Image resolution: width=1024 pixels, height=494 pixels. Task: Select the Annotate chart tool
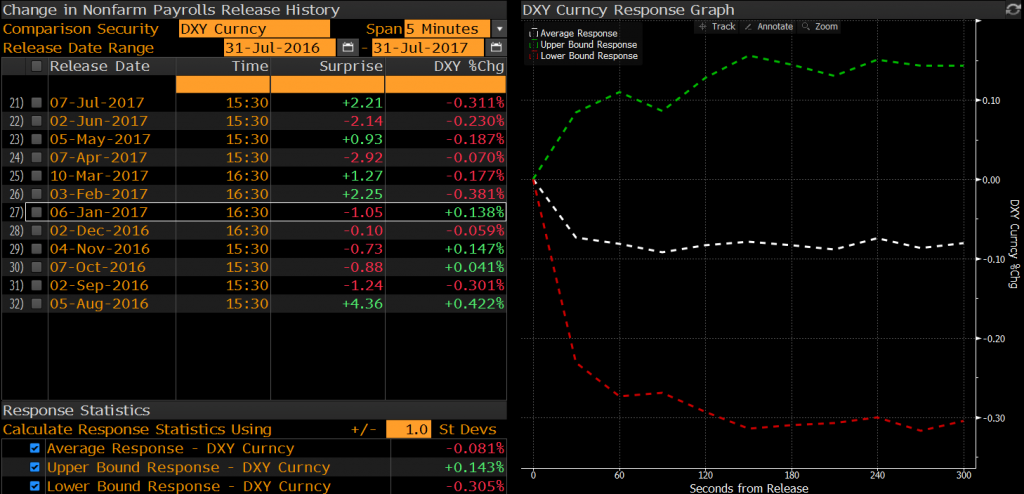pyautogui.click(x=769, y=27)
